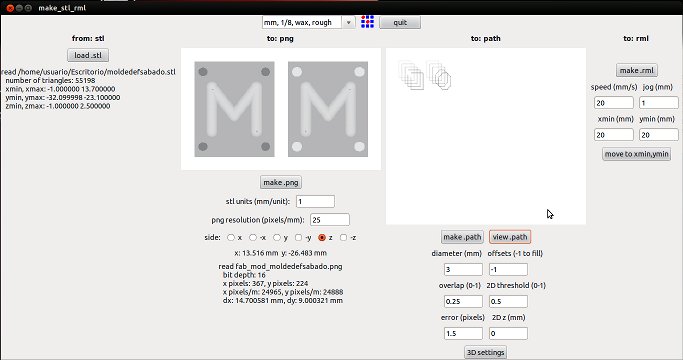
Task: Click the make .rml button
Action: (x=636, y=70)
